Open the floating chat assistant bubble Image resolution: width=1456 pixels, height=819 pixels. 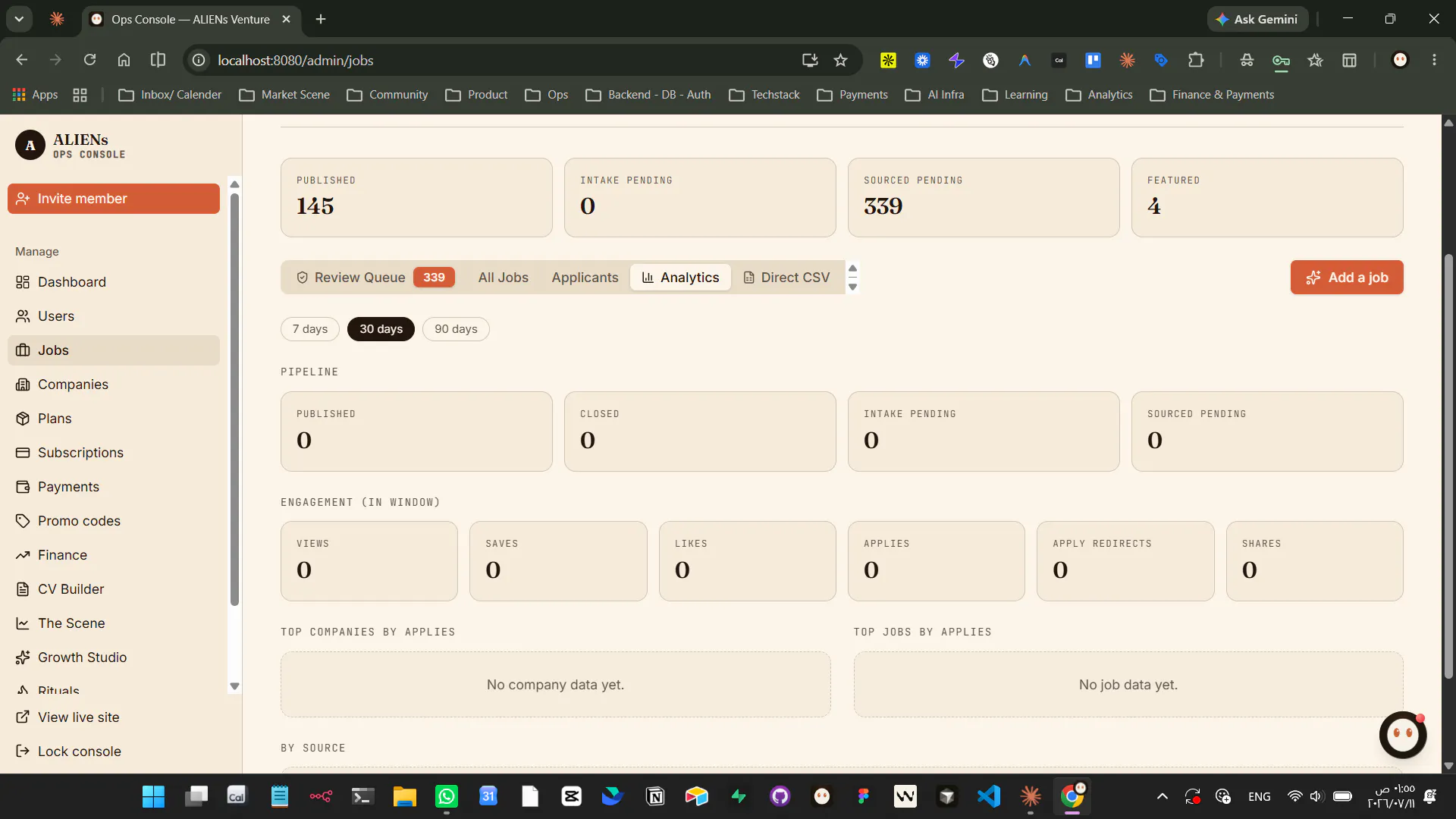[x=1403, y=734]
